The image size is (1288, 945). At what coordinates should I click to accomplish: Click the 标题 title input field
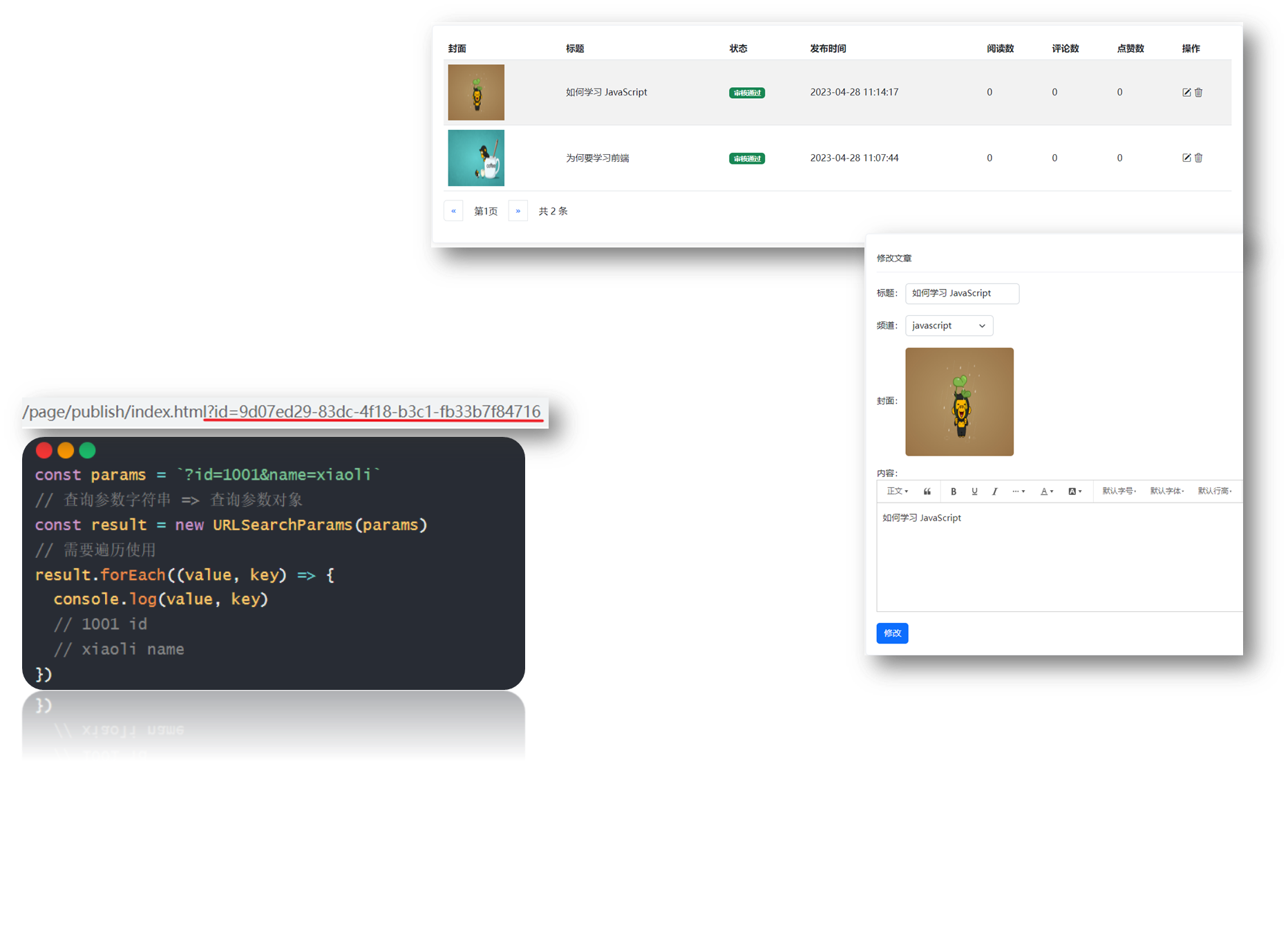[962, 293]
